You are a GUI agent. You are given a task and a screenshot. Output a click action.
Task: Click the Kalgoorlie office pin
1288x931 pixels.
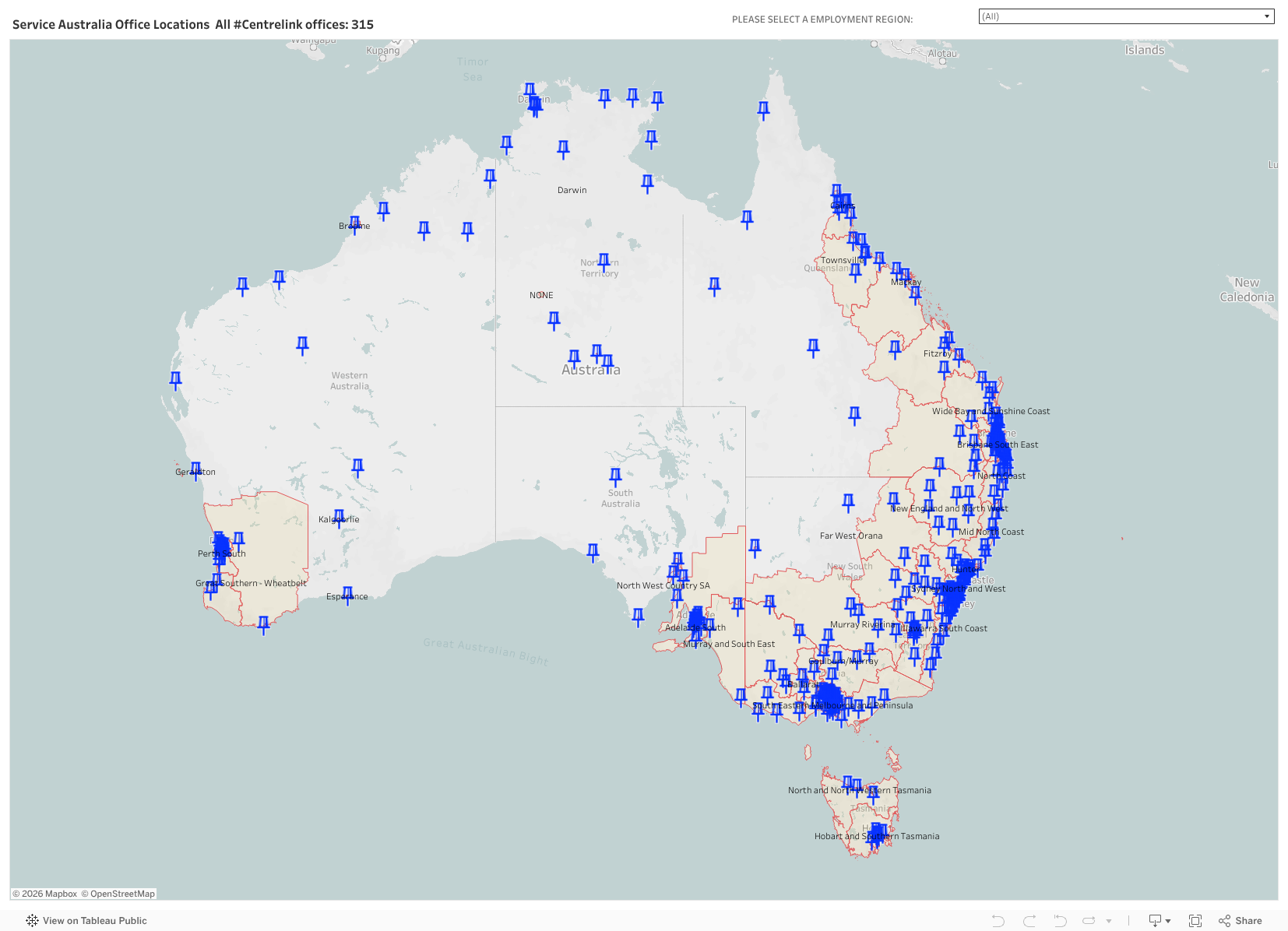coord(339,517)
